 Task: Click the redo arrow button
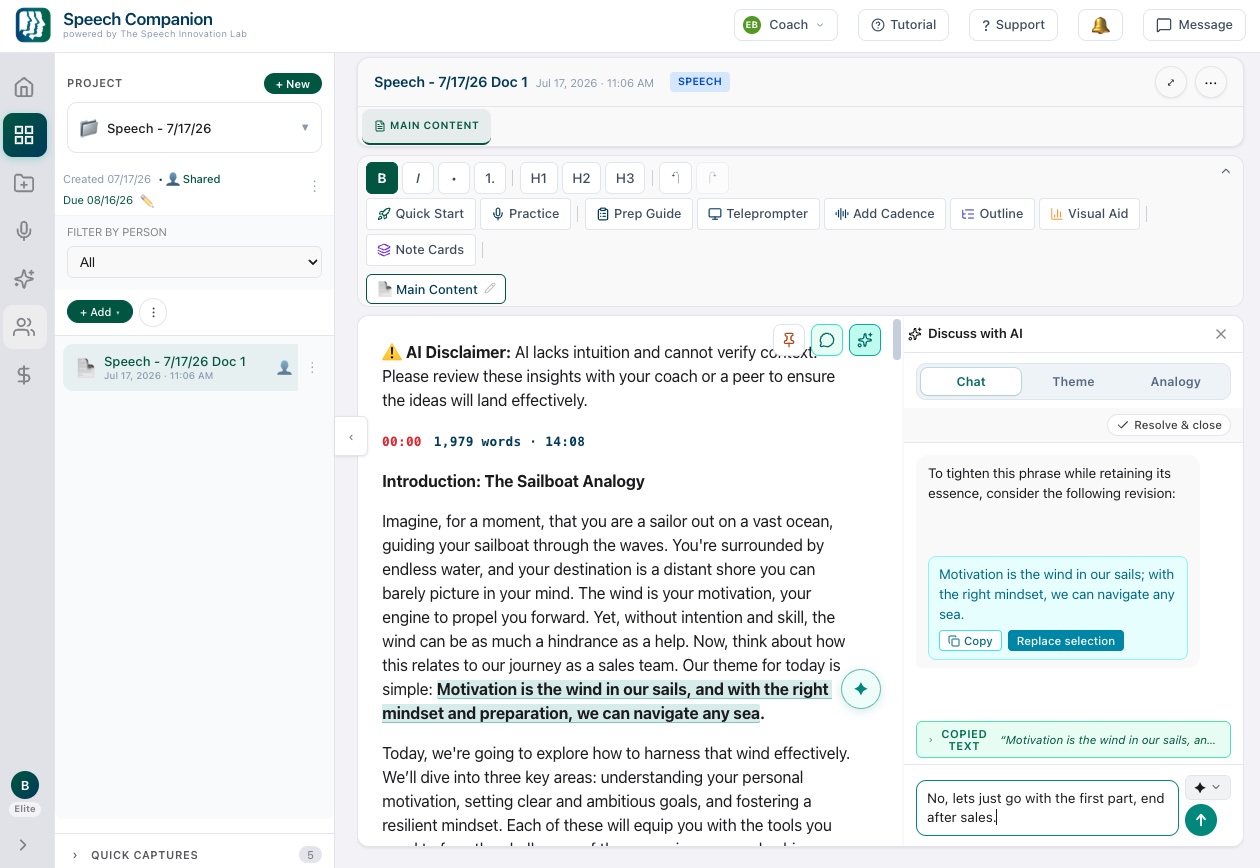pos(712,178)
